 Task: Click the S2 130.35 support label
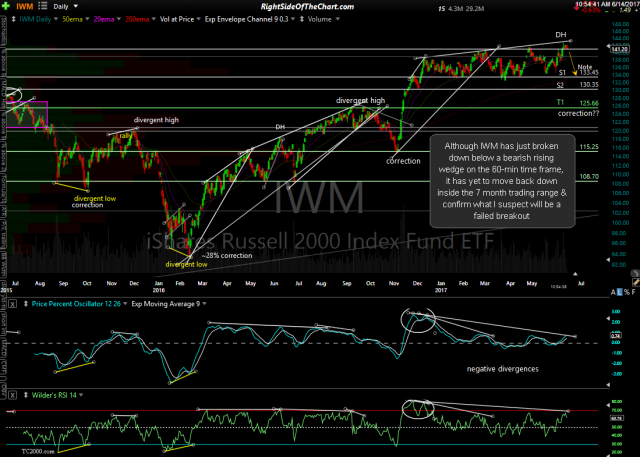(x=578, y=85)
